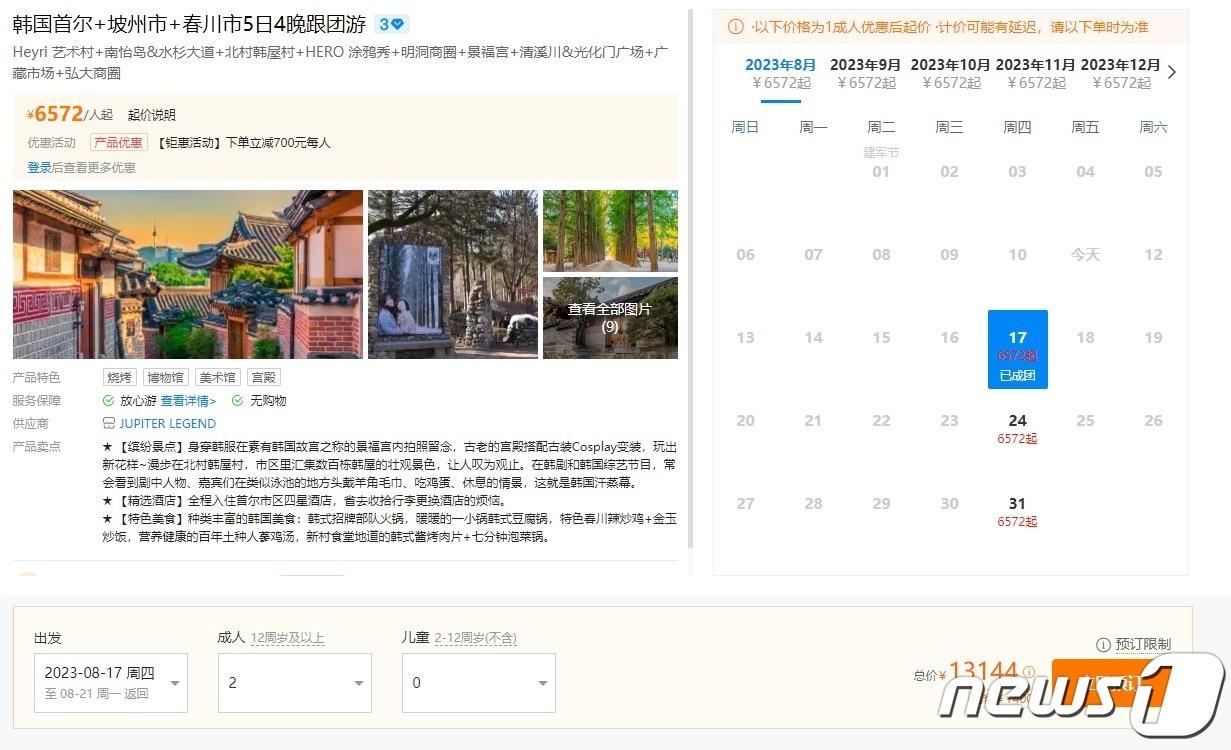Click the 产品优惠 promotion tag

[119, 143]
